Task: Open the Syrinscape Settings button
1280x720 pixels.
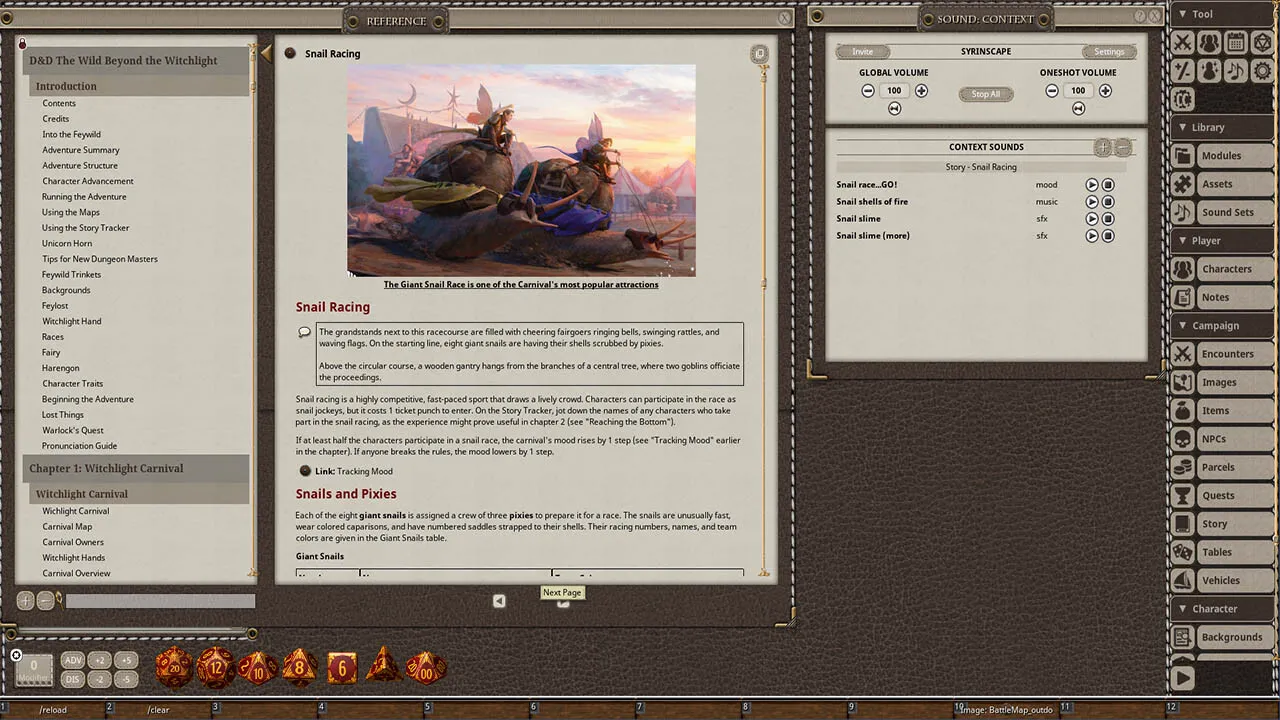Action: (x=1109, y=52)
